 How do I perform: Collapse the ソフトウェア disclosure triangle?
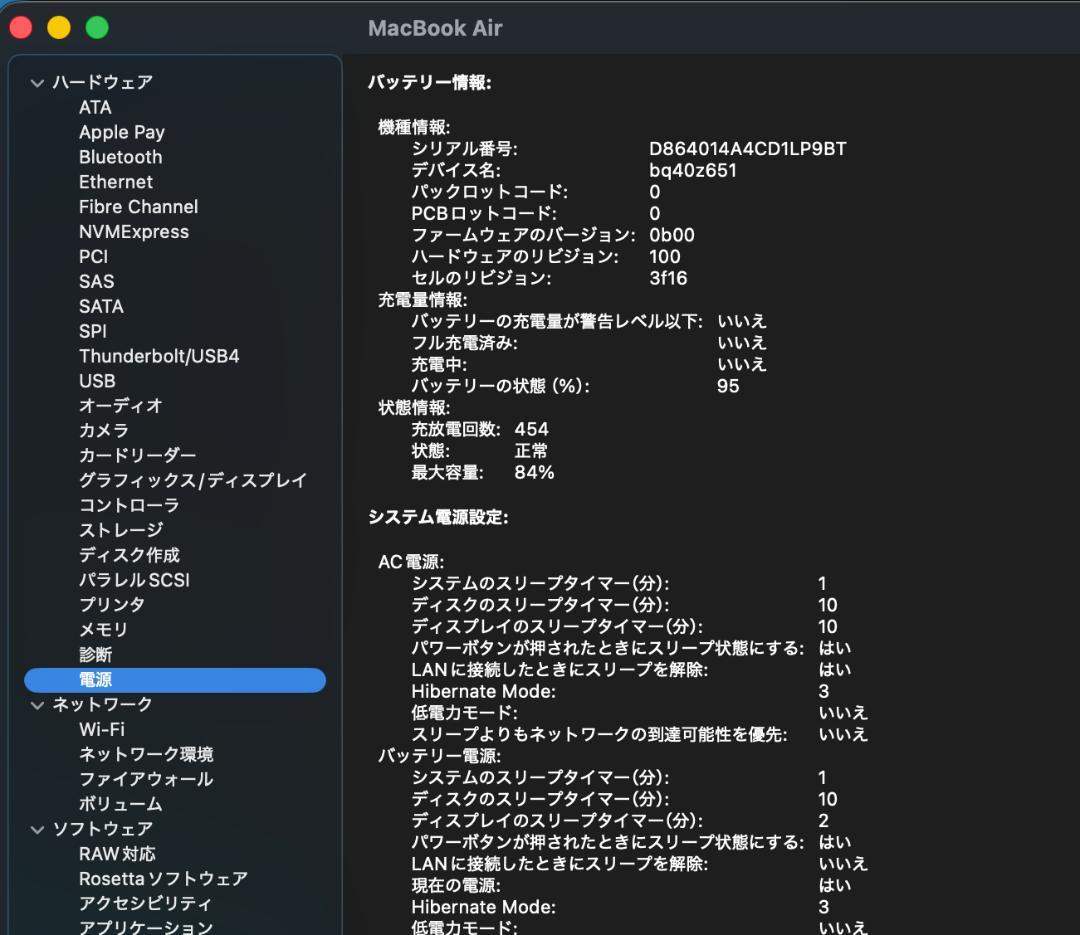click(x=37, y=829)
